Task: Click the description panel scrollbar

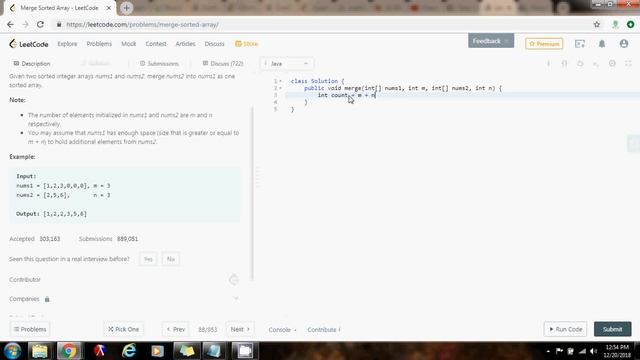Action: (252, 194)
